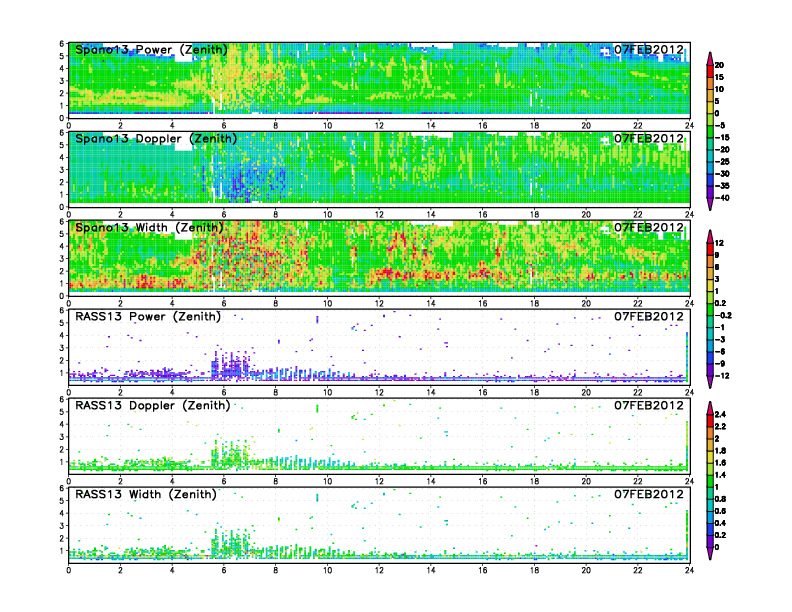The image size is (792, 612).
Task: Click y-axis tick '5' of Spano13 Width panel
Action: coord(62,234)
